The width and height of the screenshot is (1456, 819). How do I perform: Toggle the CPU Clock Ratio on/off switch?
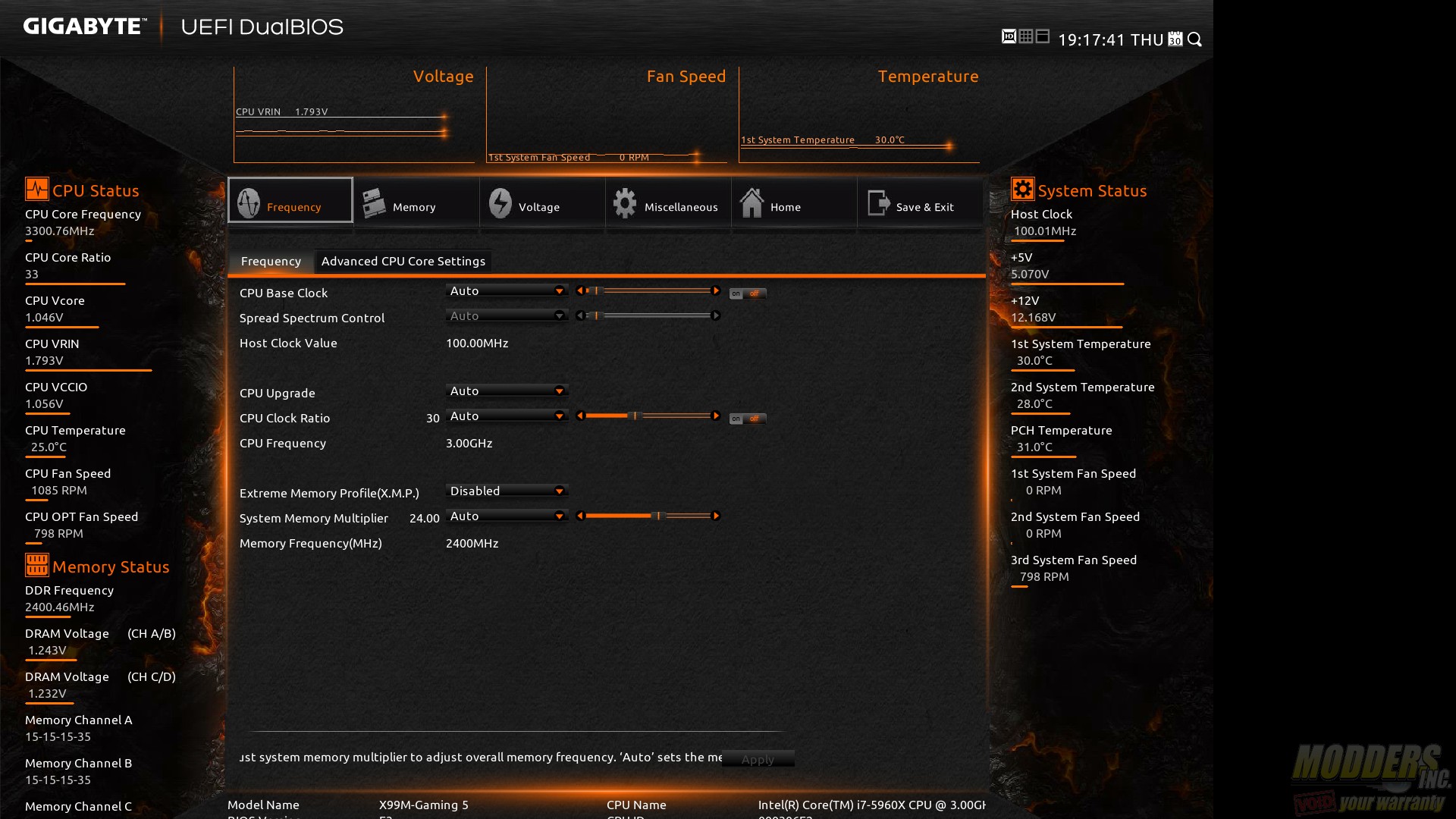pyautogui.click(x=748, y=419)
